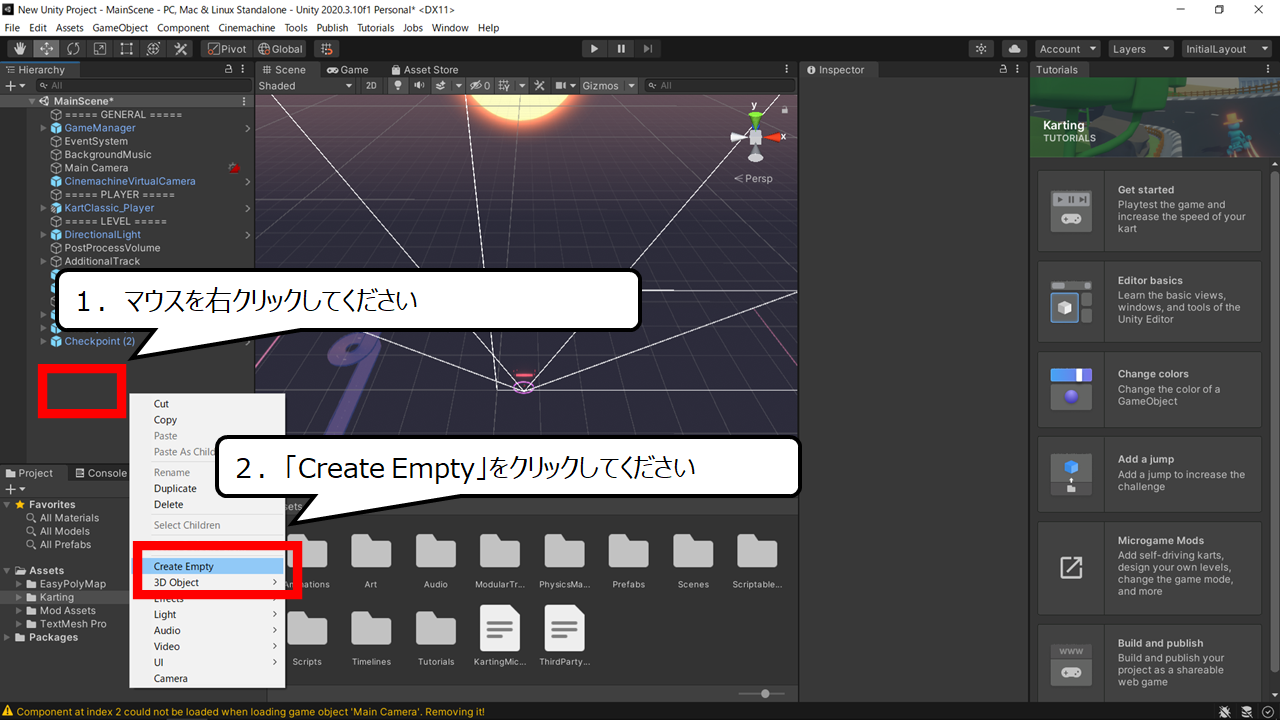Open grid settings dropdown arrow
This screenshot has width=1280, height=720.
[x=522, y=86]
